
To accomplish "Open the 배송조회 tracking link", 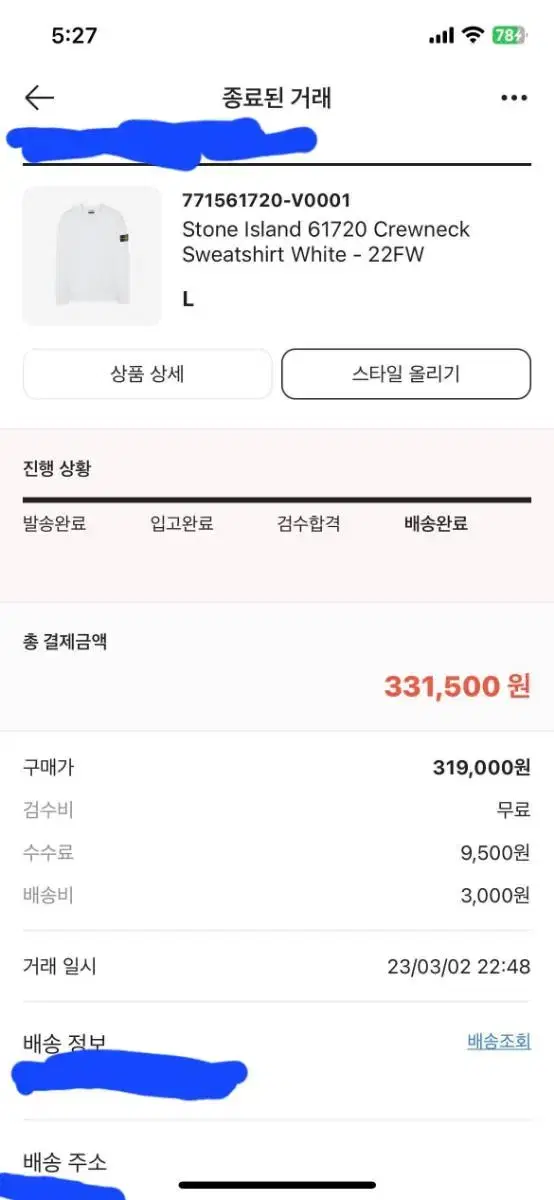I will pos(499,1041).
